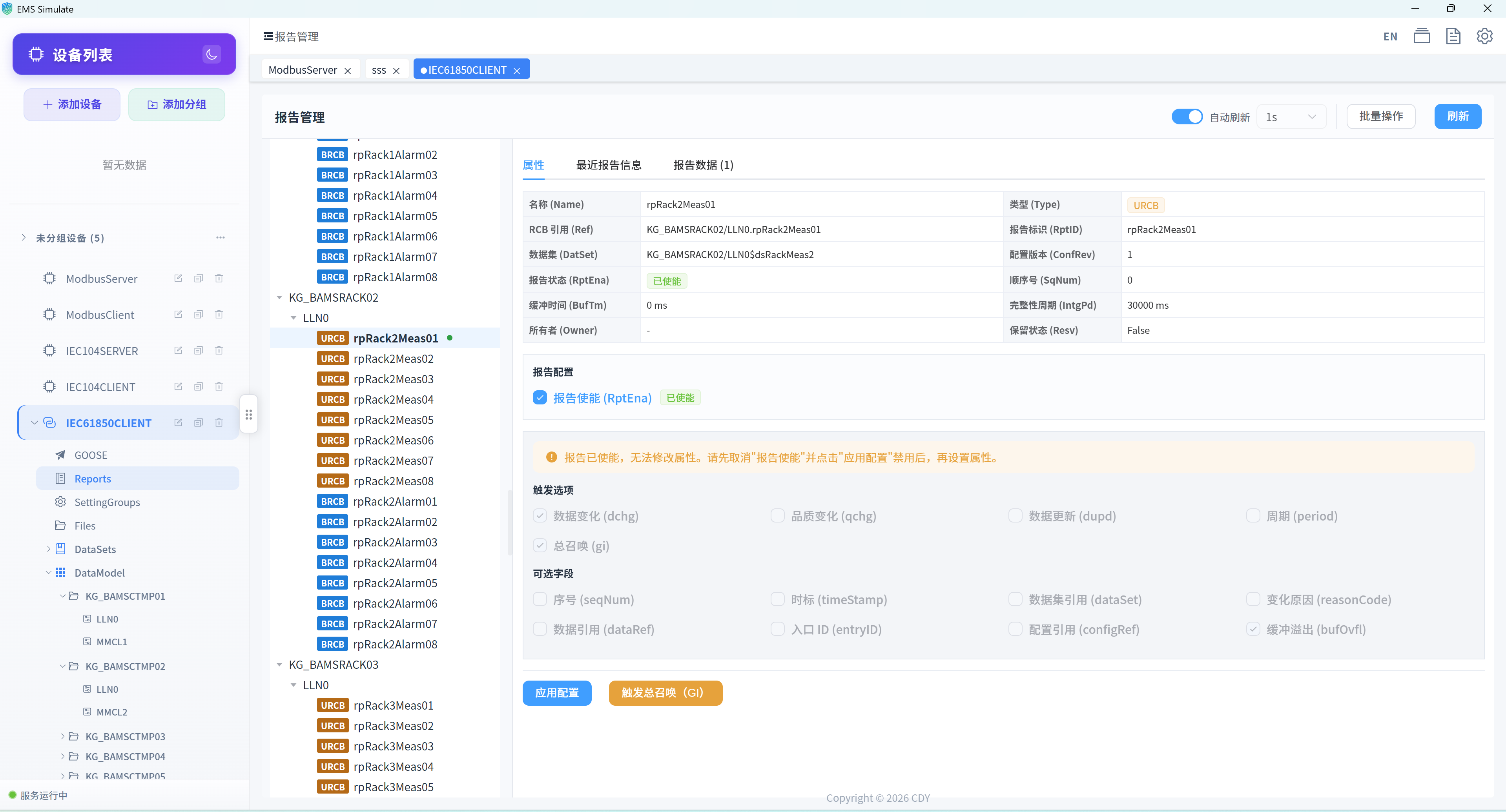The image size is (1506, 812).
Task: Open the window stack icon in header
Action: tap(1422, 36)
